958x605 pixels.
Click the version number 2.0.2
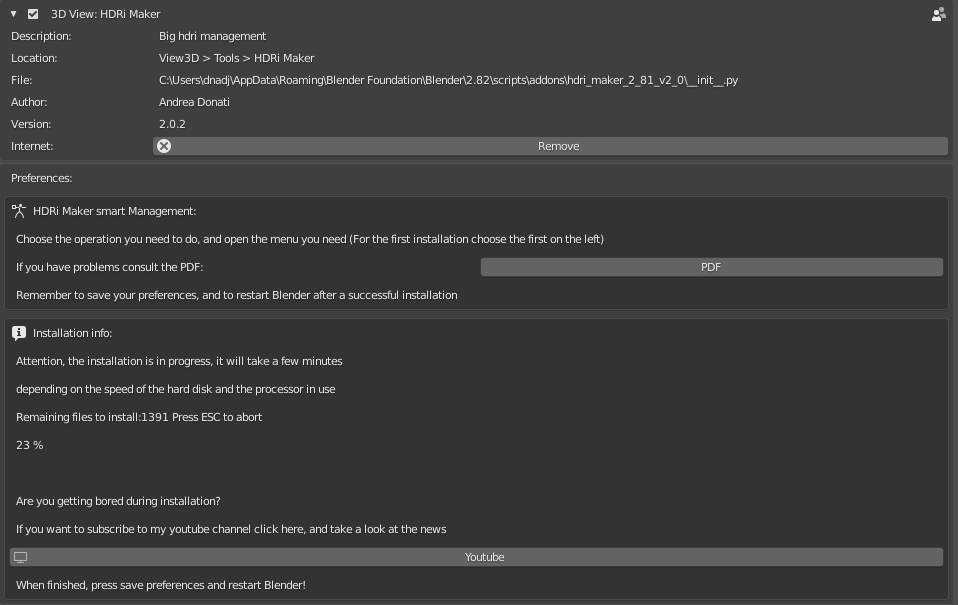coord(172,124)
